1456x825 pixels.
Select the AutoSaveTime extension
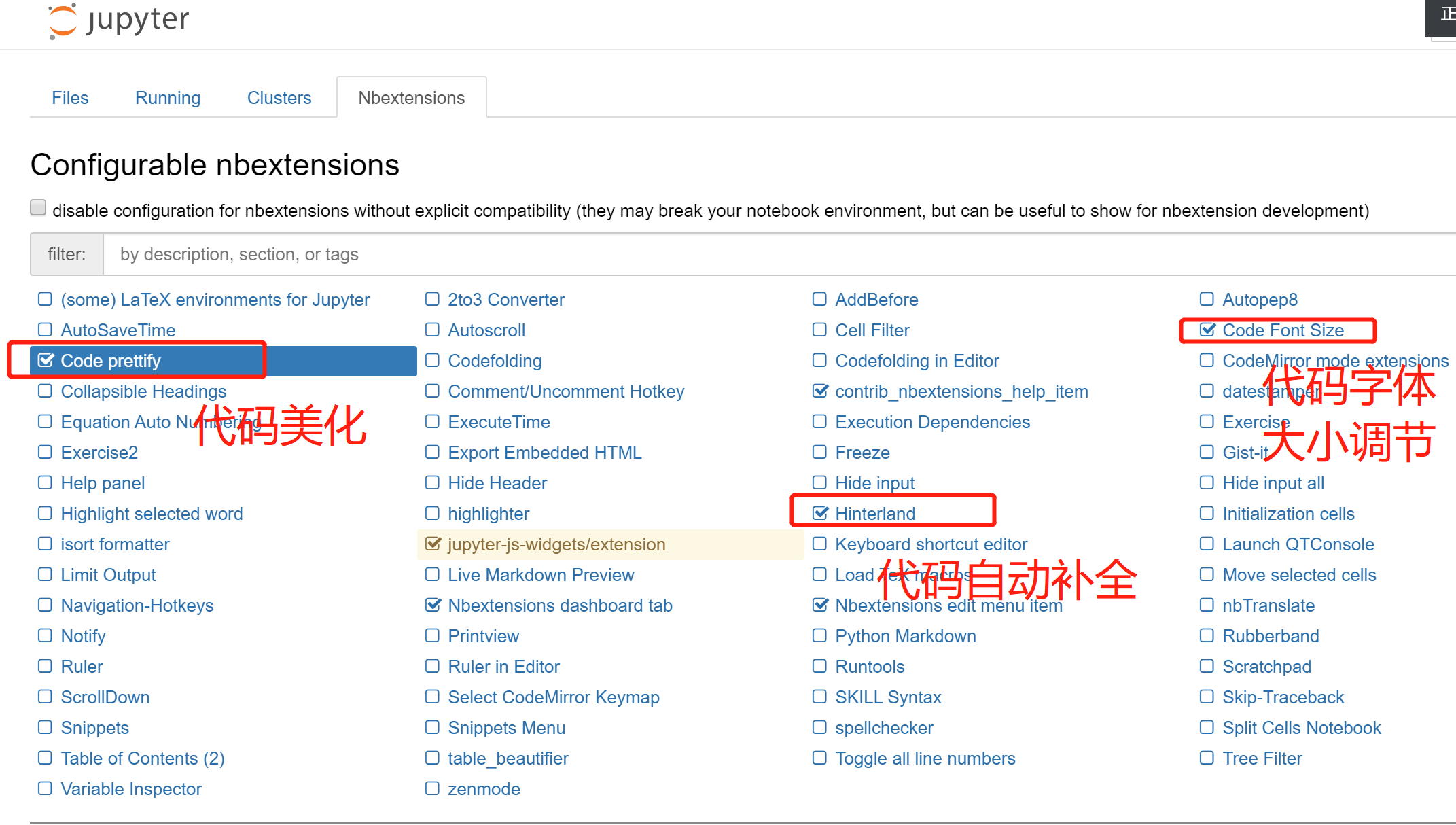tap(118, 330)
